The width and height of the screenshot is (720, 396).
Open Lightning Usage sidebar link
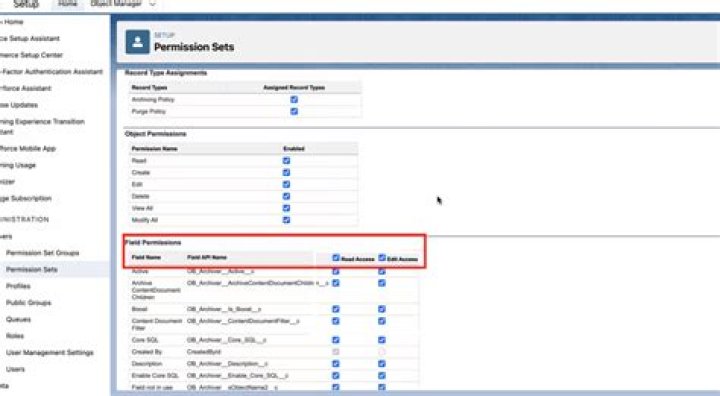[x=18, y=165]
